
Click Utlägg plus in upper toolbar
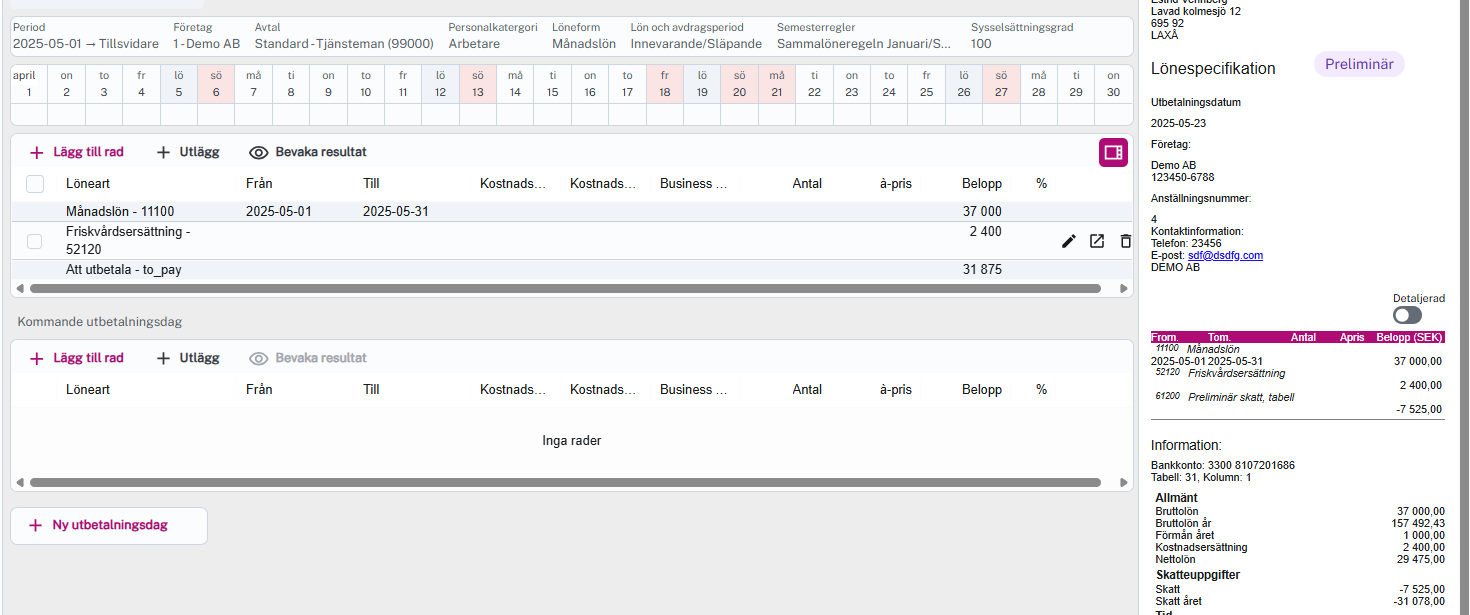(x=164, y=153)
